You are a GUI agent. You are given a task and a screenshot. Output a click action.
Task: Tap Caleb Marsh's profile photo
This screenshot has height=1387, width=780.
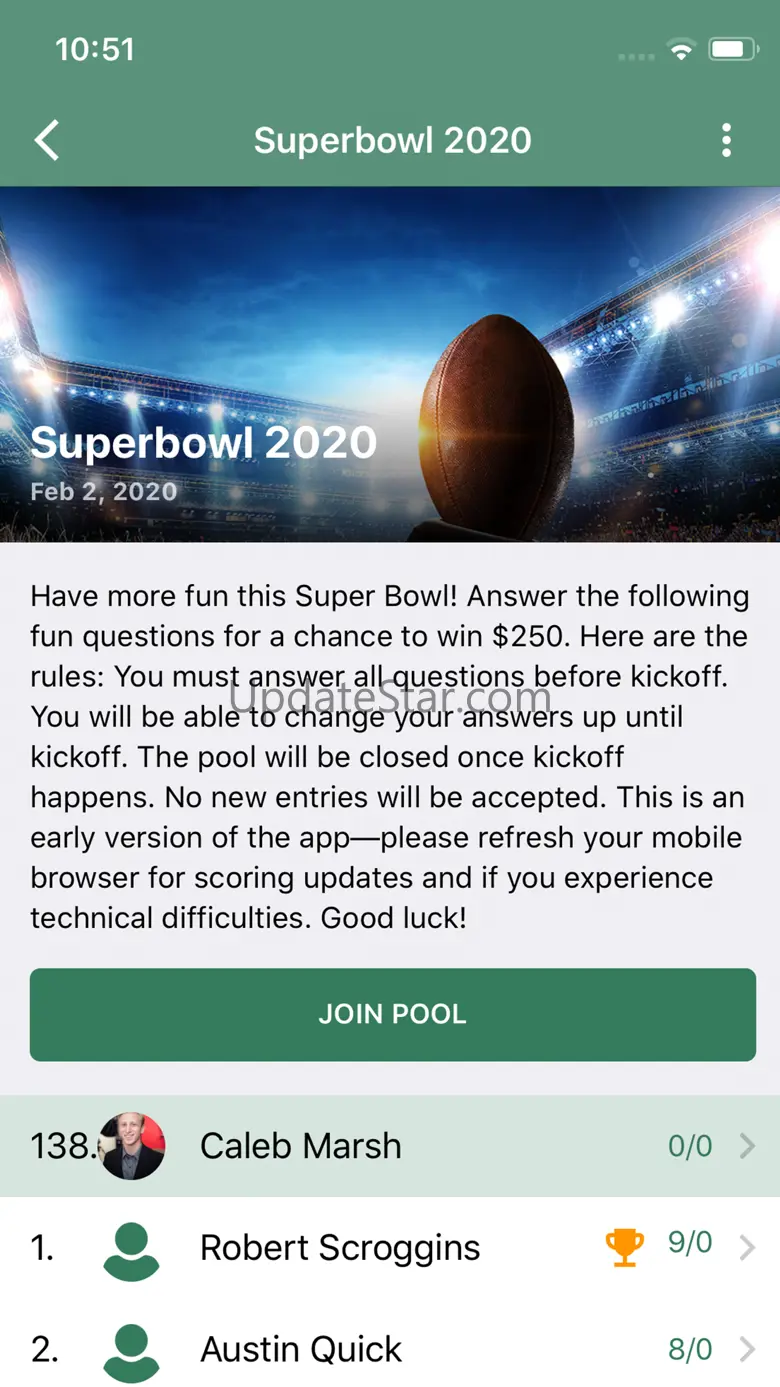[x=132, y=1146]
